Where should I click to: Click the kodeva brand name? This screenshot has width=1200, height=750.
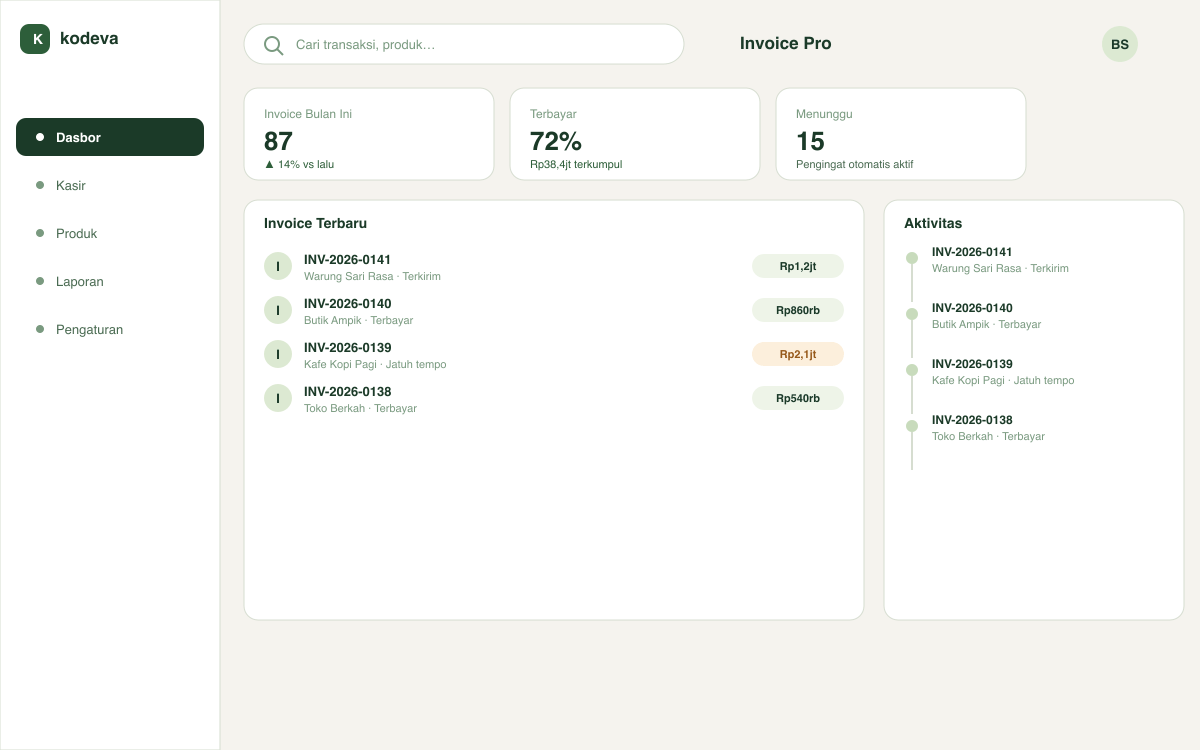coord(89,38)
